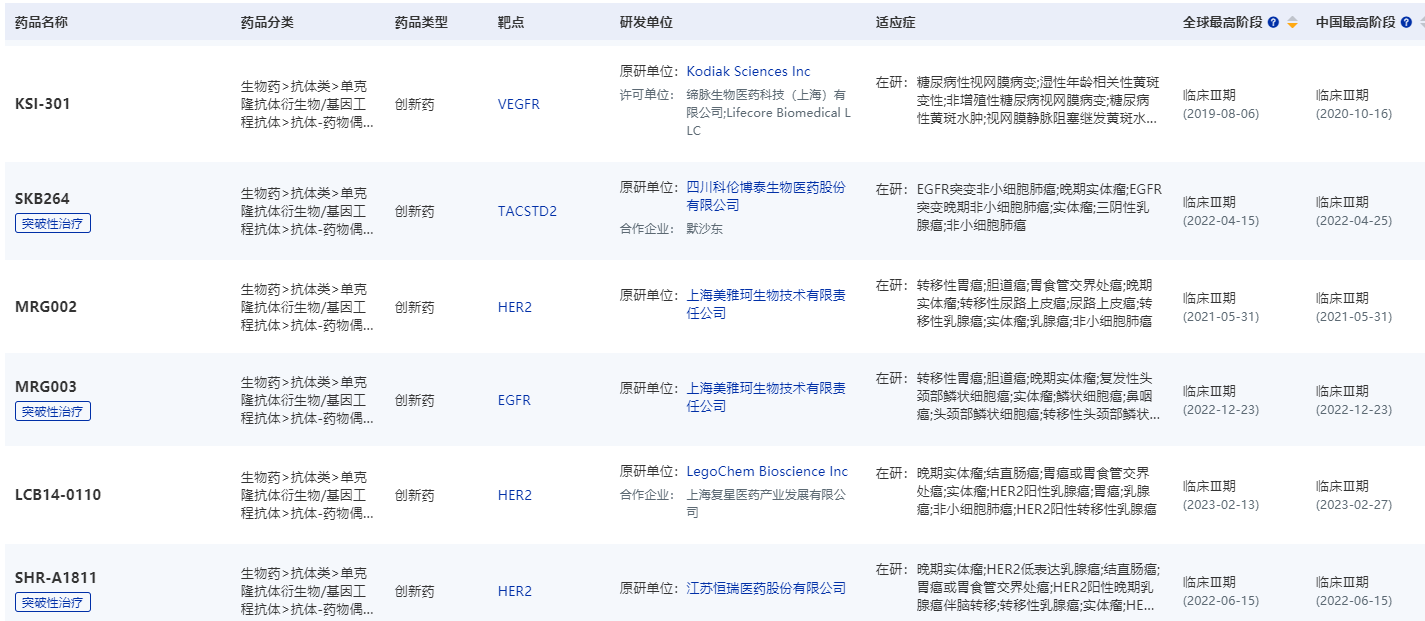1425x621 pixels.
Task: Open HER2 target link in MRG002 row
Action: 515,307
